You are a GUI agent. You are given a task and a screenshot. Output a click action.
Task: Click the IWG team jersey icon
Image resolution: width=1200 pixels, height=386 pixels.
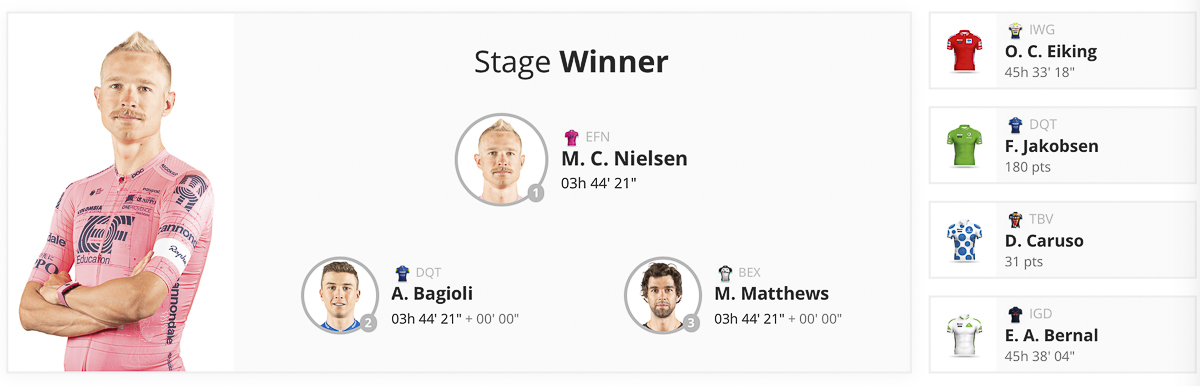[x=1016, y=30]
